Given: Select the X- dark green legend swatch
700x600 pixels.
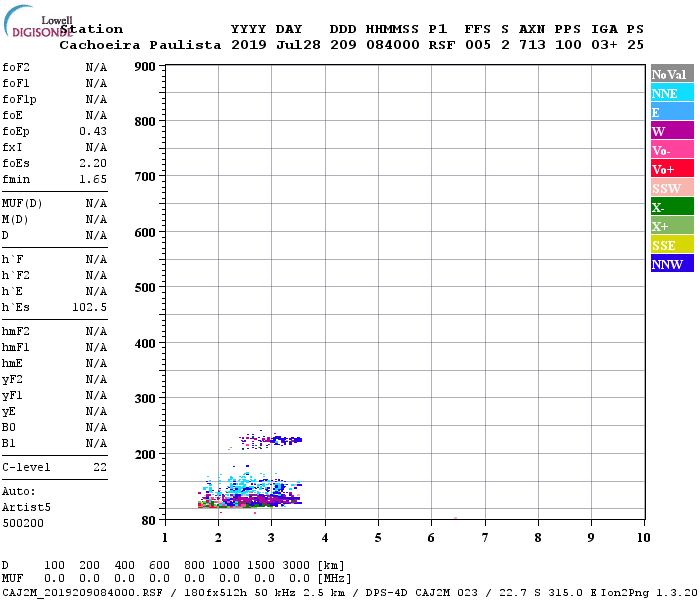Looking at the screenshot, I should (x=672, y=207).
